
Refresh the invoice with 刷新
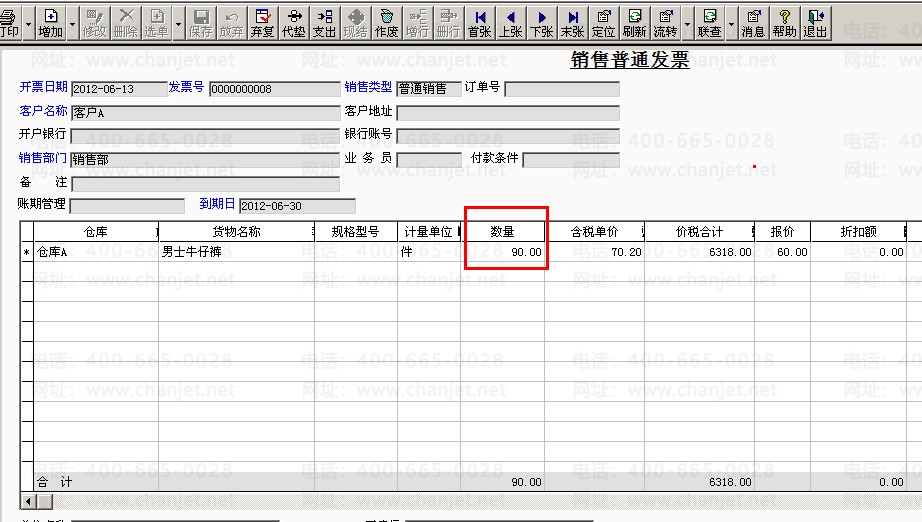[634, 23]
